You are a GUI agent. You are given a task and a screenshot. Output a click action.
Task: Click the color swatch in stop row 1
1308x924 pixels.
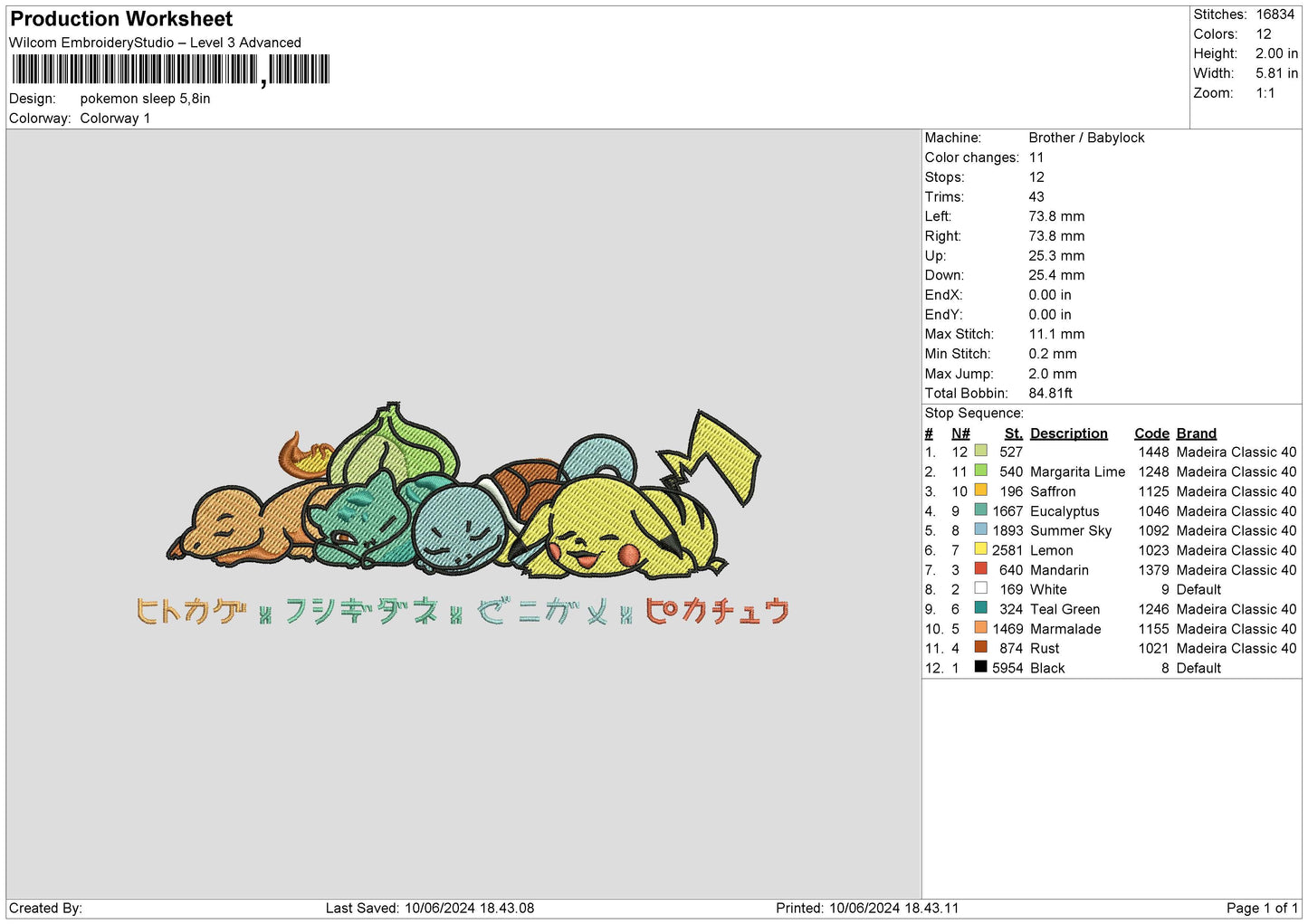[x=980, y=451]
